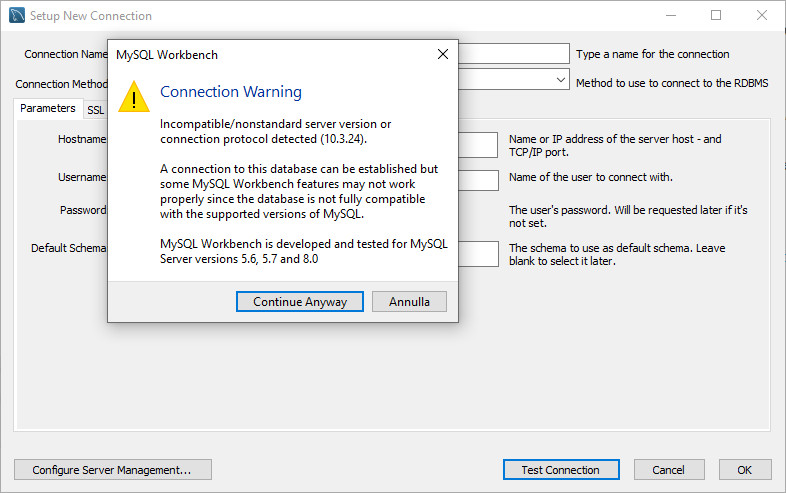
Task: Open Configure Server Management
Action: (x=112, y=470)
